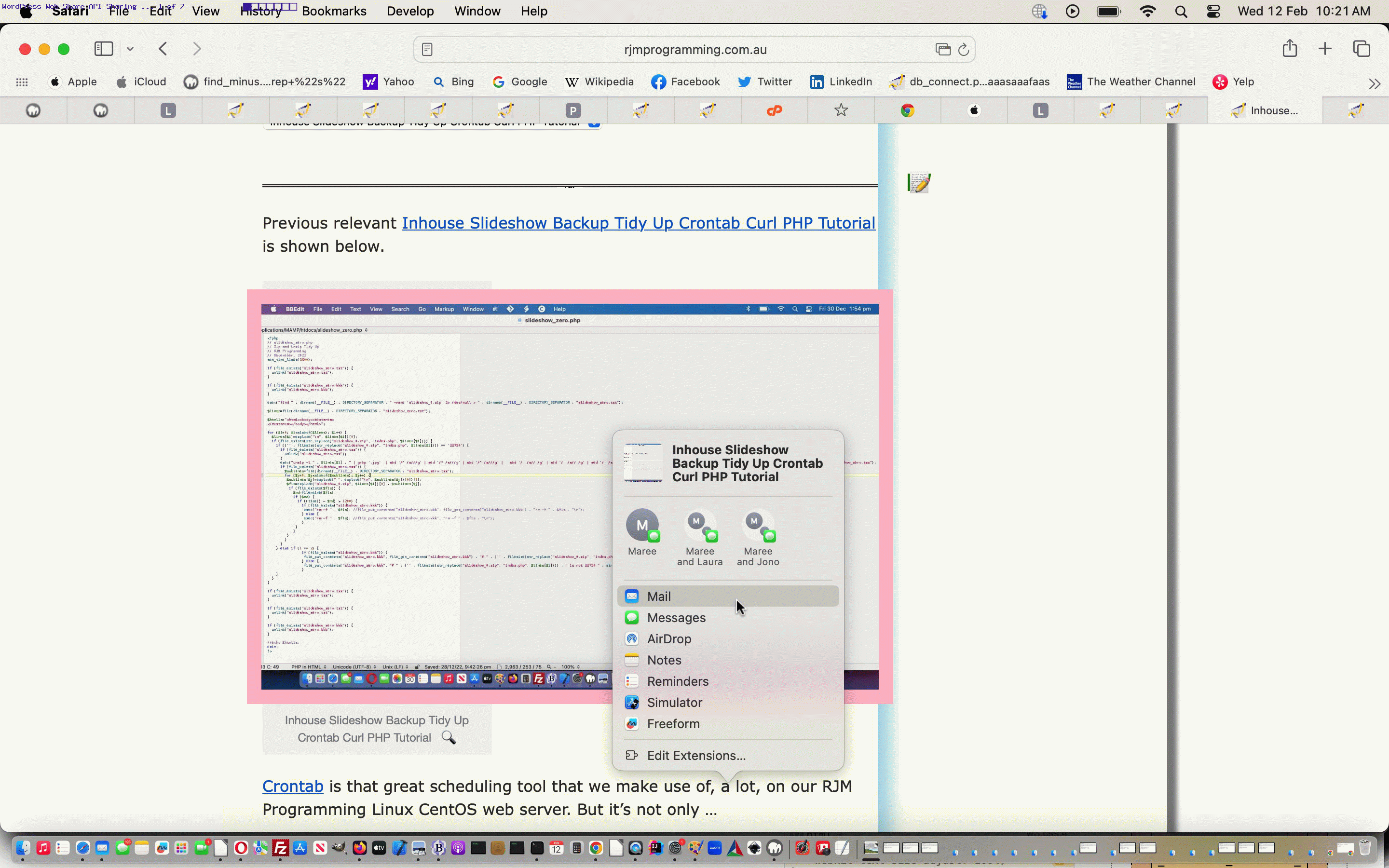Open Control Center in the menu bar

[x=1213, y=12]
